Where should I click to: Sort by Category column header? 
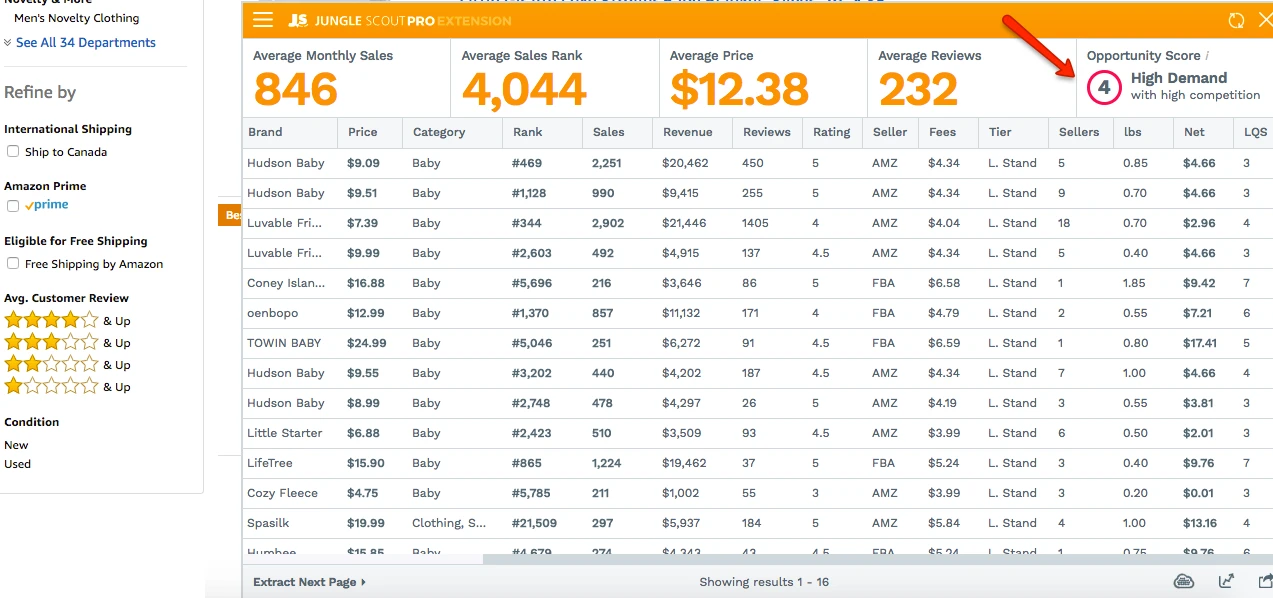point(438,132)
